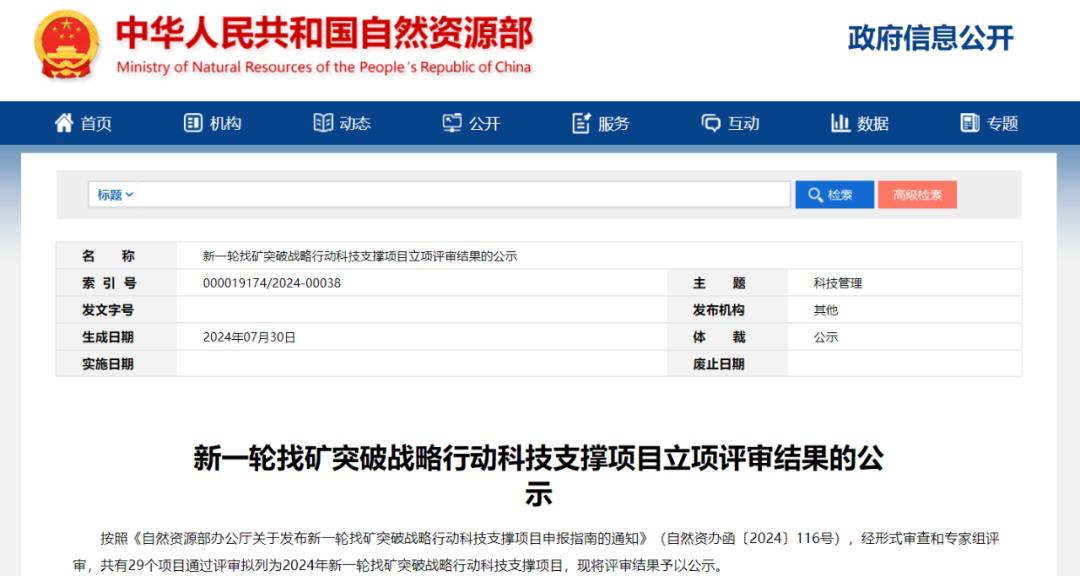Click the 体裁 label cell
This screenshot has height=576, width=1080.
727,337
